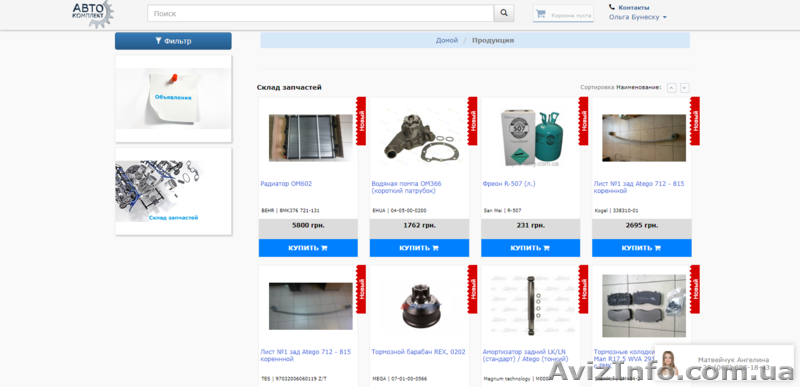This screenshot has height=387, width=800.
Task: Click in the Поиск search field
Action: pyautogui.click(x=320, y=14)
